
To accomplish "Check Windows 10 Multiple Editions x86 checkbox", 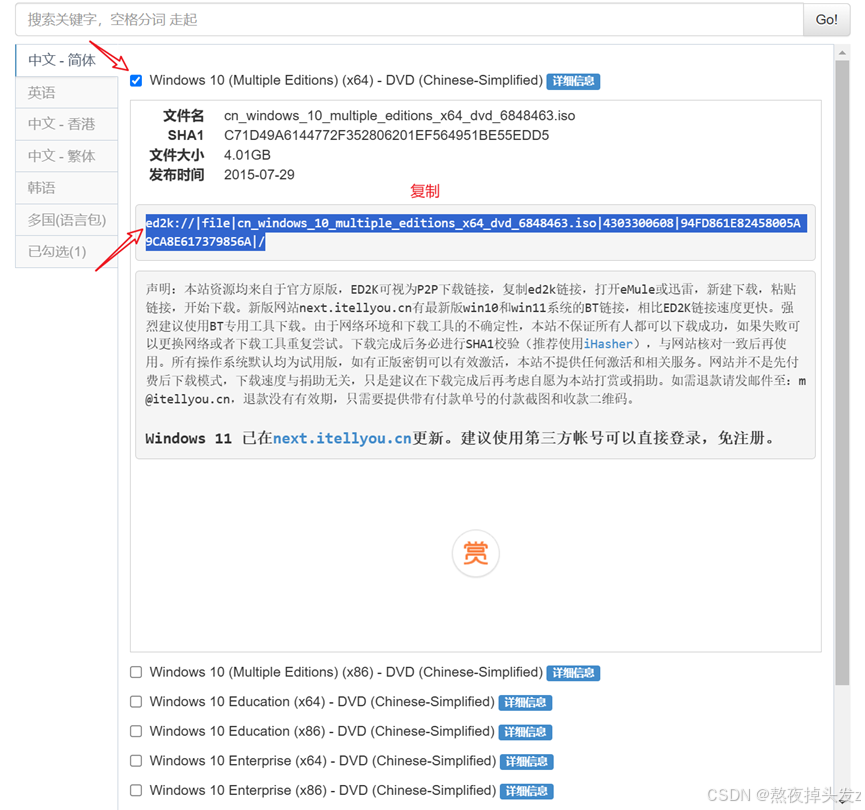I will click(x=136, y=672).
